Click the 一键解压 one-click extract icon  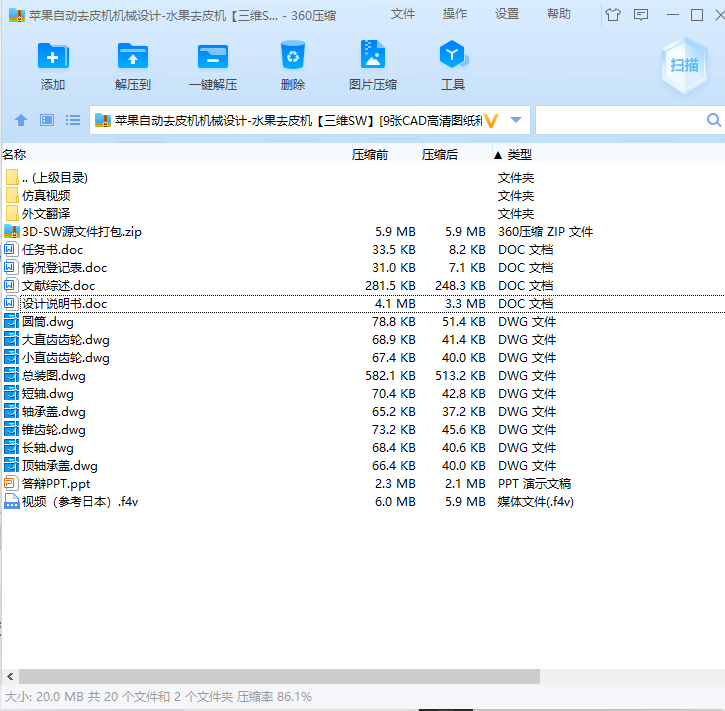[x=213, y=57]
